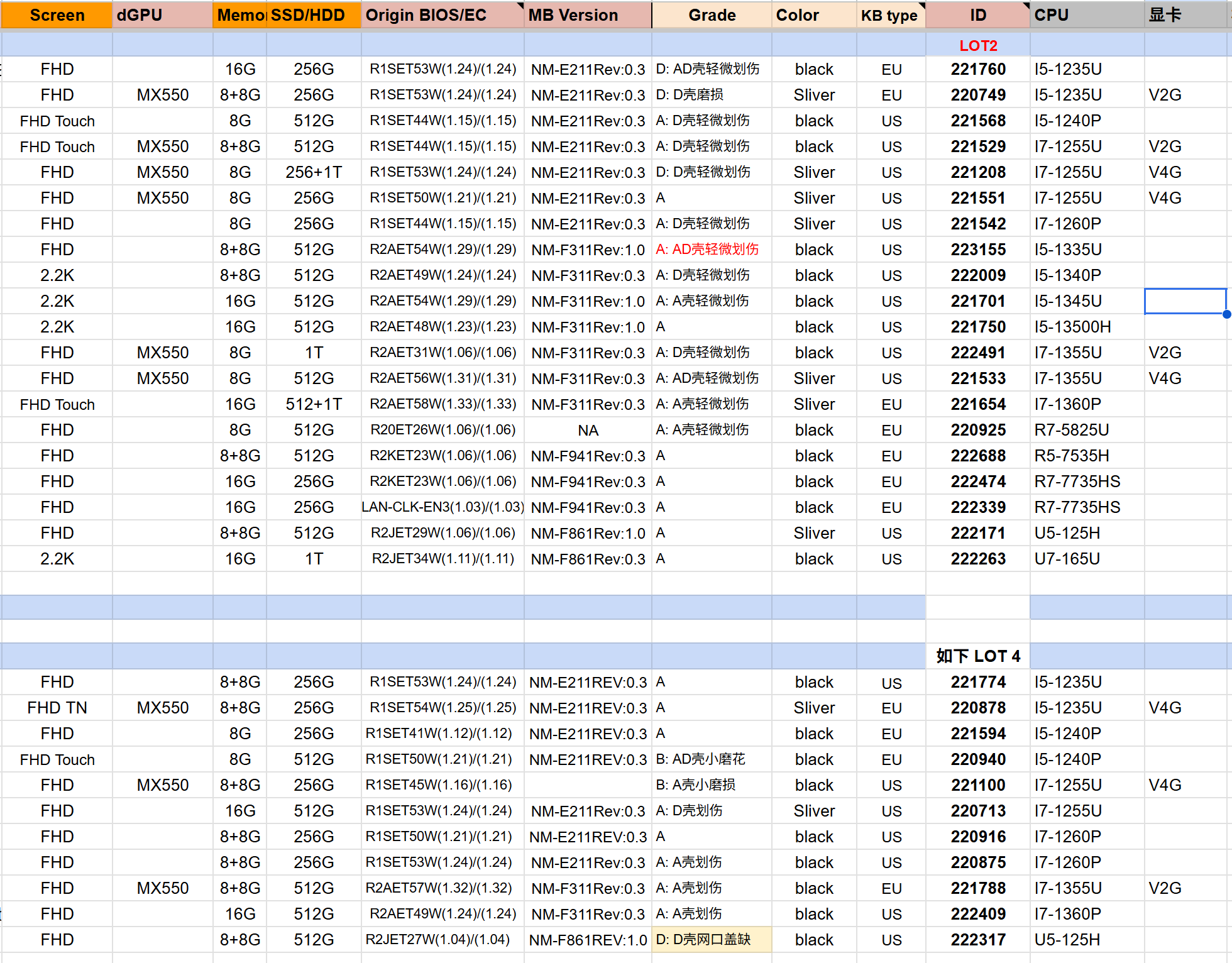Select the Origin BIOS/EC header cell
Image resolution: width=1232 pixels, height=963 pixels.
(443, 15)
